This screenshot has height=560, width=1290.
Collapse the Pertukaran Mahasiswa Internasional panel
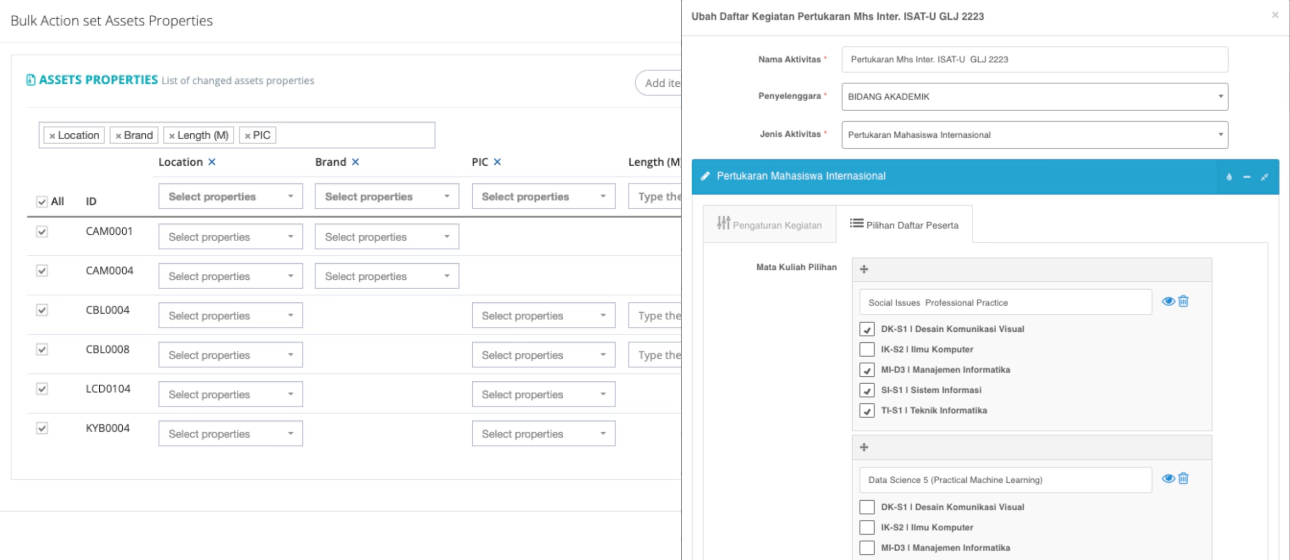[1247, 177]
